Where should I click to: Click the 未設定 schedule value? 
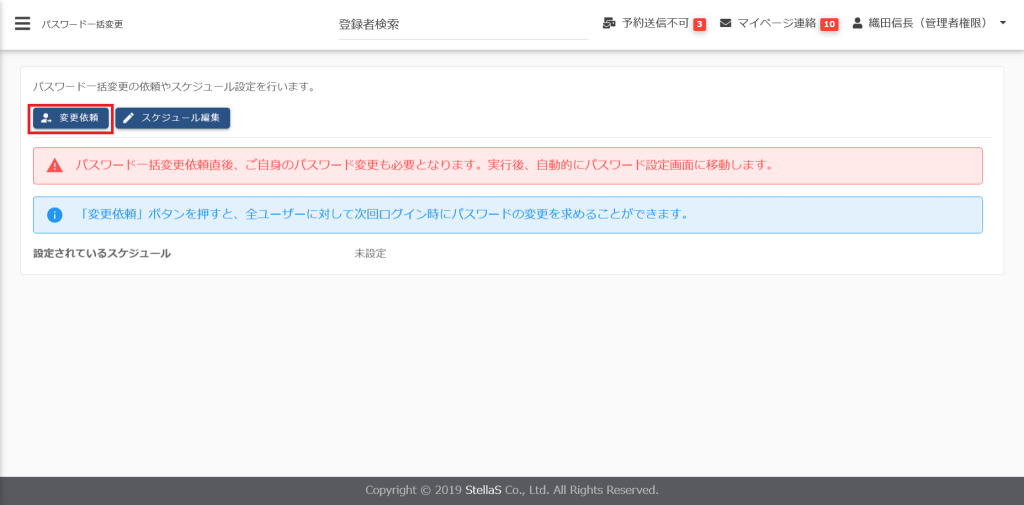click(x=370, y=253)
